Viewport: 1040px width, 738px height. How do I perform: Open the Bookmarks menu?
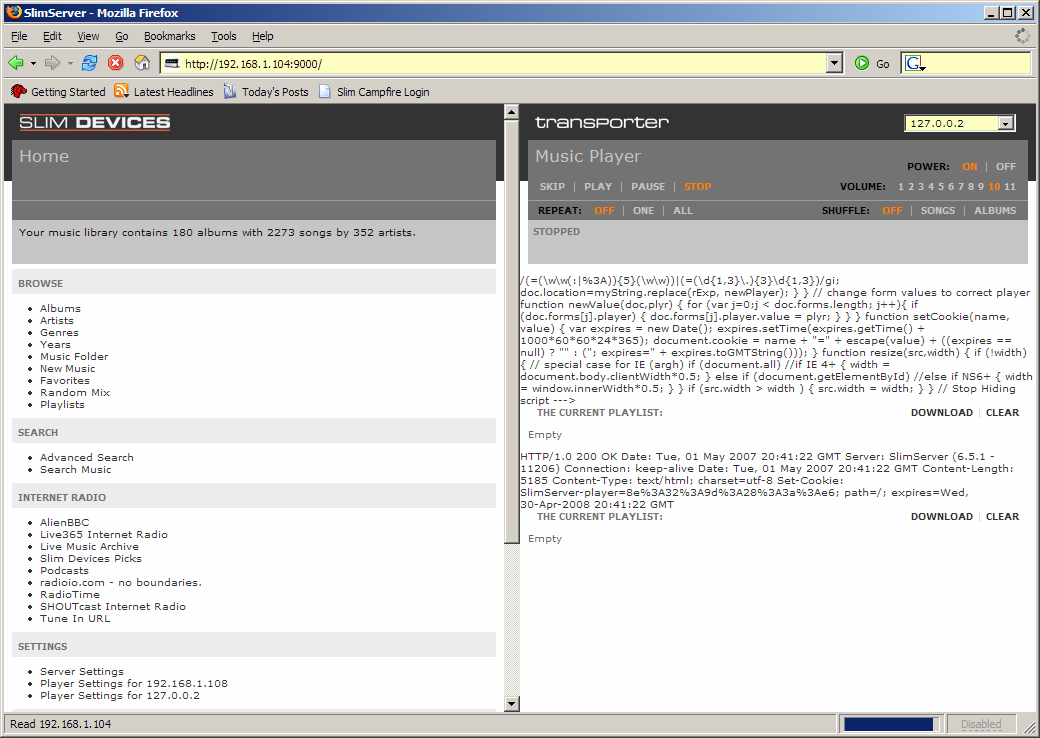169,36
